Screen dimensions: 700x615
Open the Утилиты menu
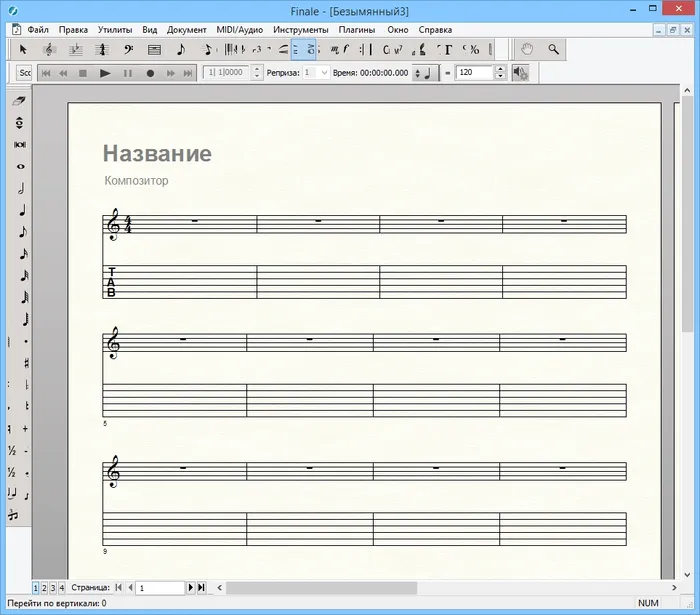pyautogui.click(x=115, y=30)
